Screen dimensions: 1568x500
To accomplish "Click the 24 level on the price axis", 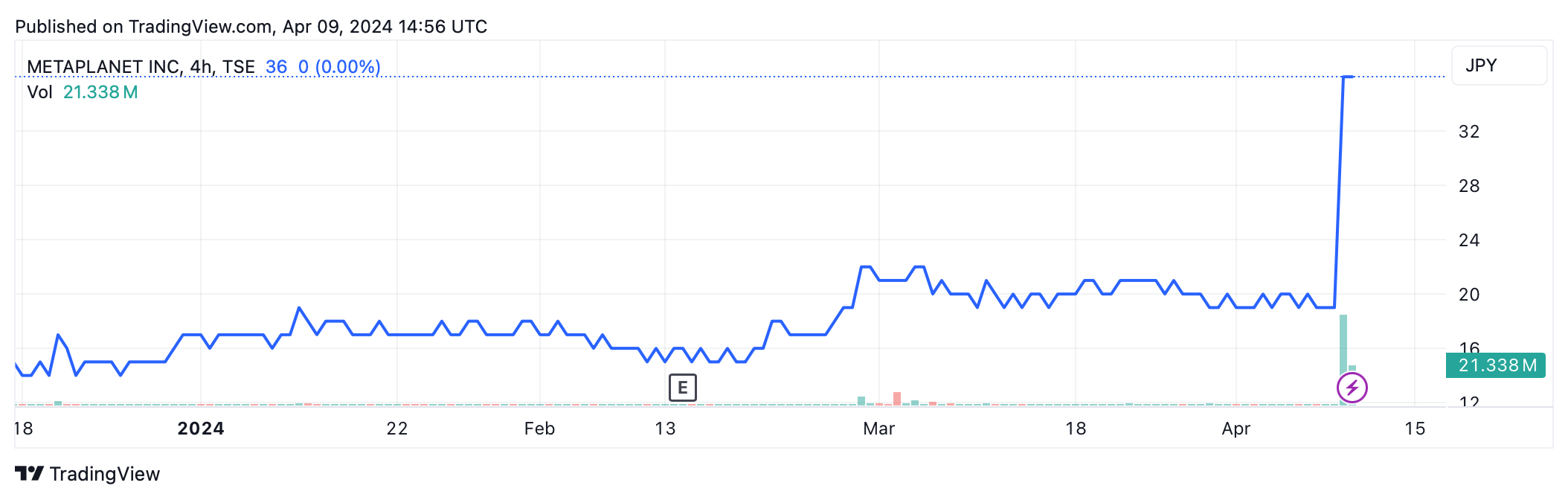I will coord(1469,240).
